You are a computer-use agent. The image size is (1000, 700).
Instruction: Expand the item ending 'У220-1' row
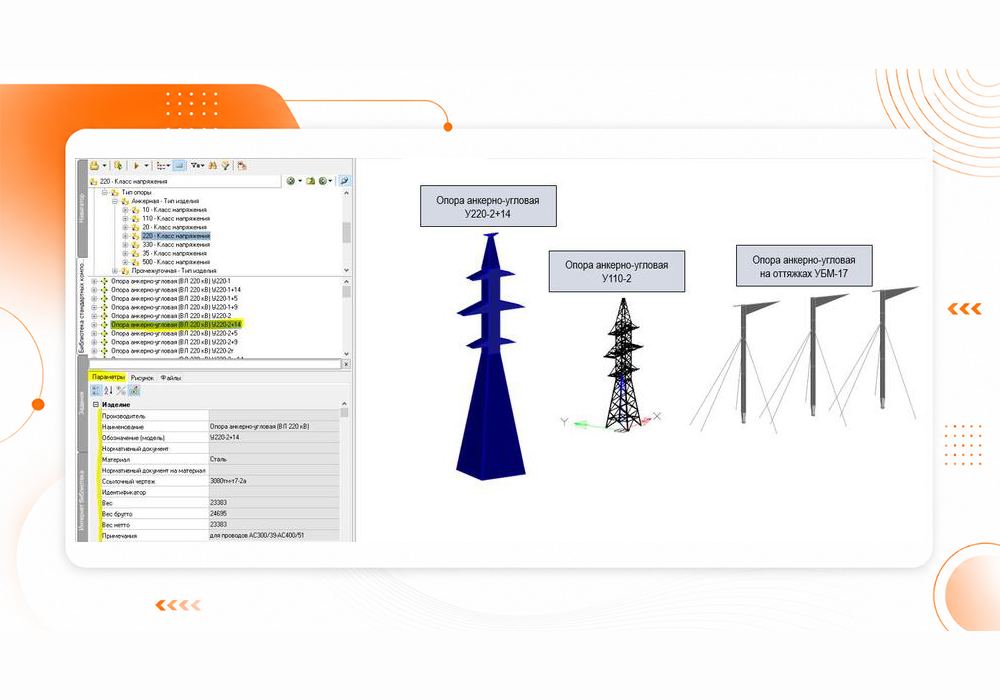(94, 281)
